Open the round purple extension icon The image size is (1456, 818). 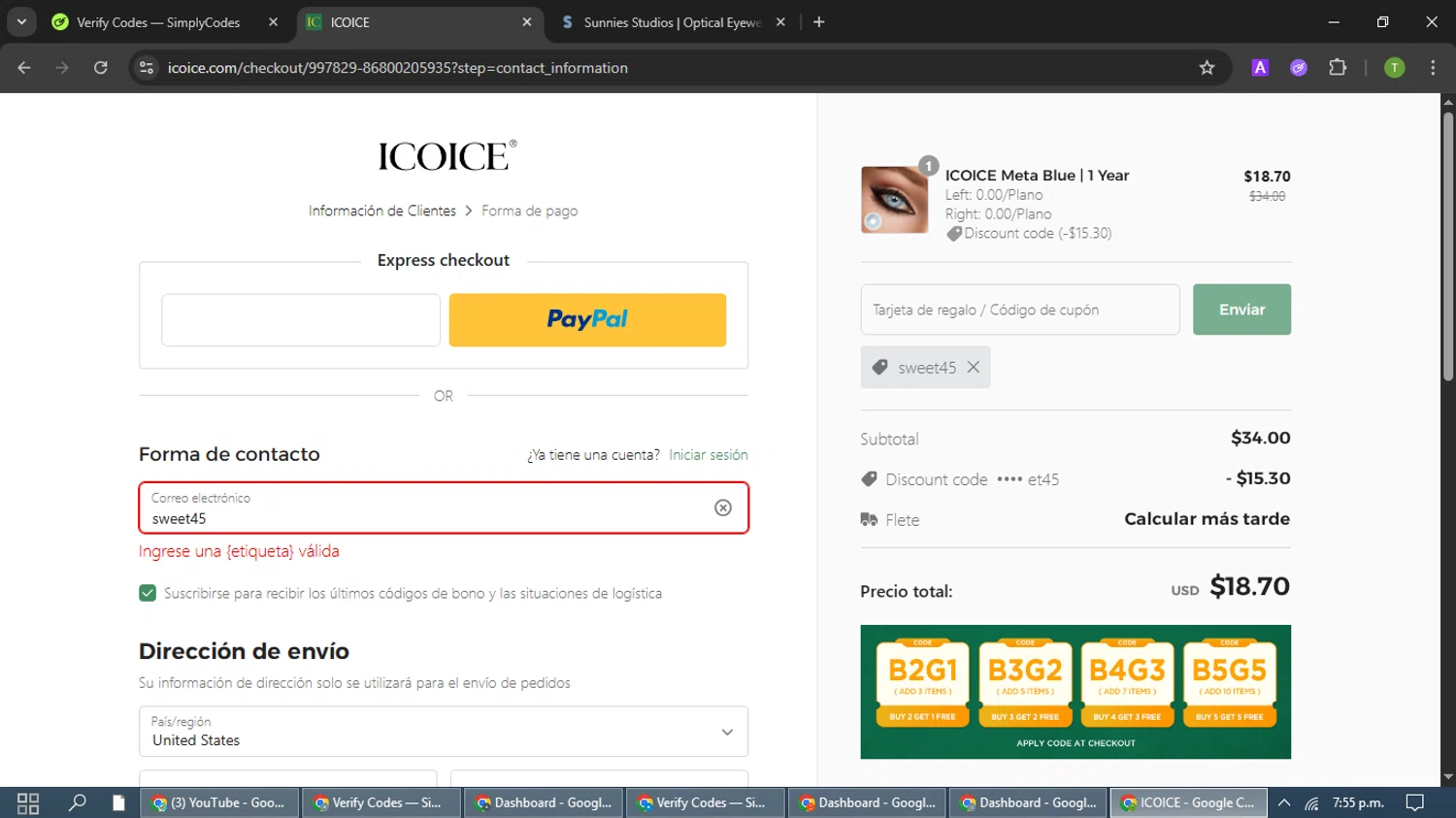(1299, 67)
